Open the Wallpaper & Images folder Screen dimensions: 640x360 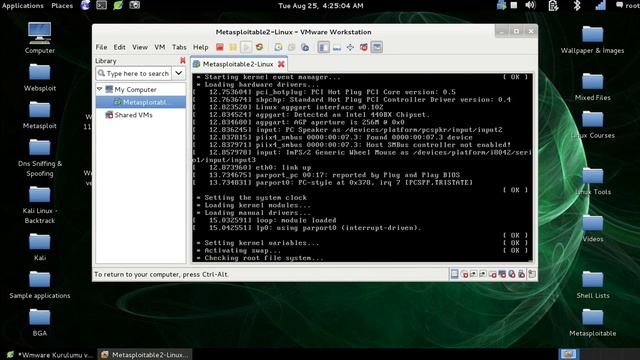point(592,40)
